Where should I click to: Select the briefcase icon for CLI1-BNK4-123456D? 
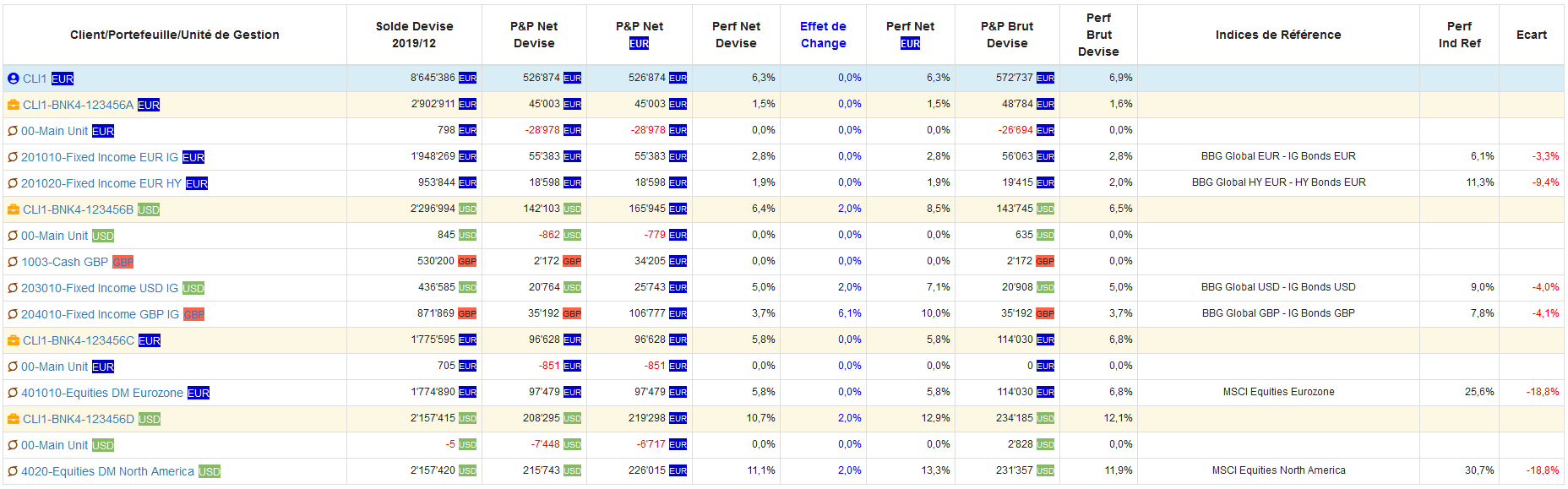(x=13, y=419)
